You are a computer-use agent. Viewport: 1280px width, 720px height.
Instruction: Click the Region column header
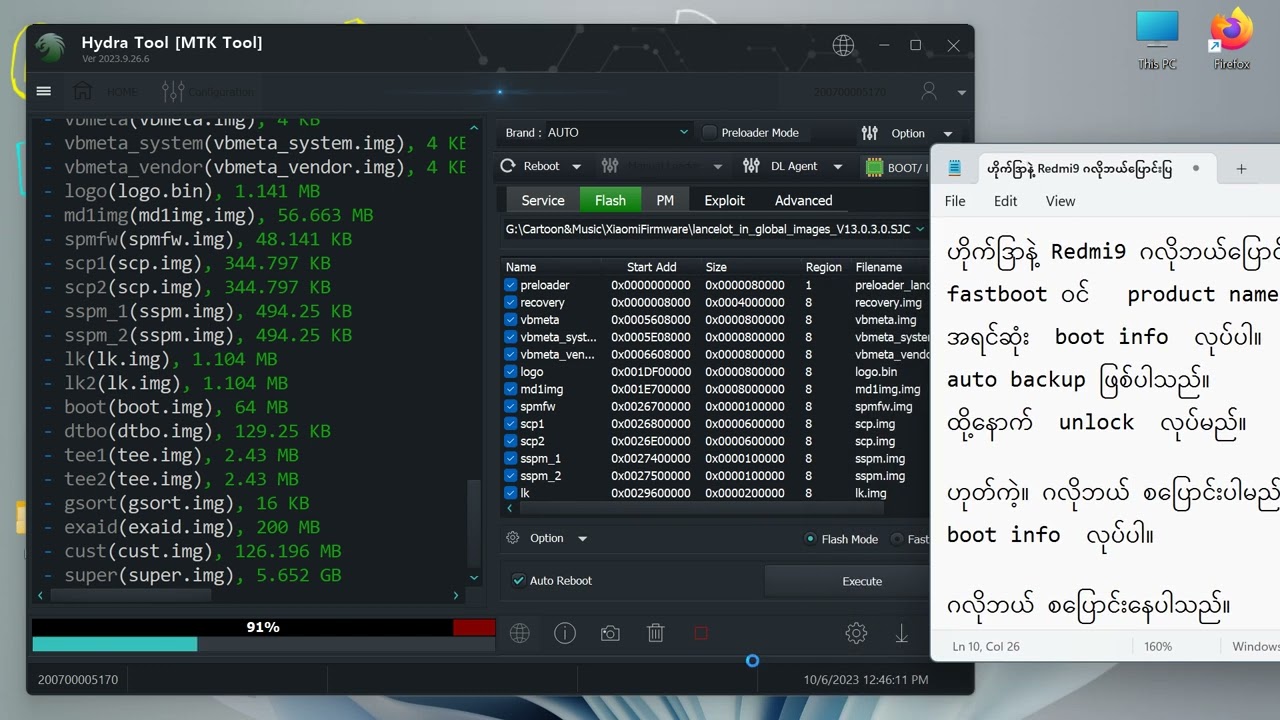click(824, 267)
